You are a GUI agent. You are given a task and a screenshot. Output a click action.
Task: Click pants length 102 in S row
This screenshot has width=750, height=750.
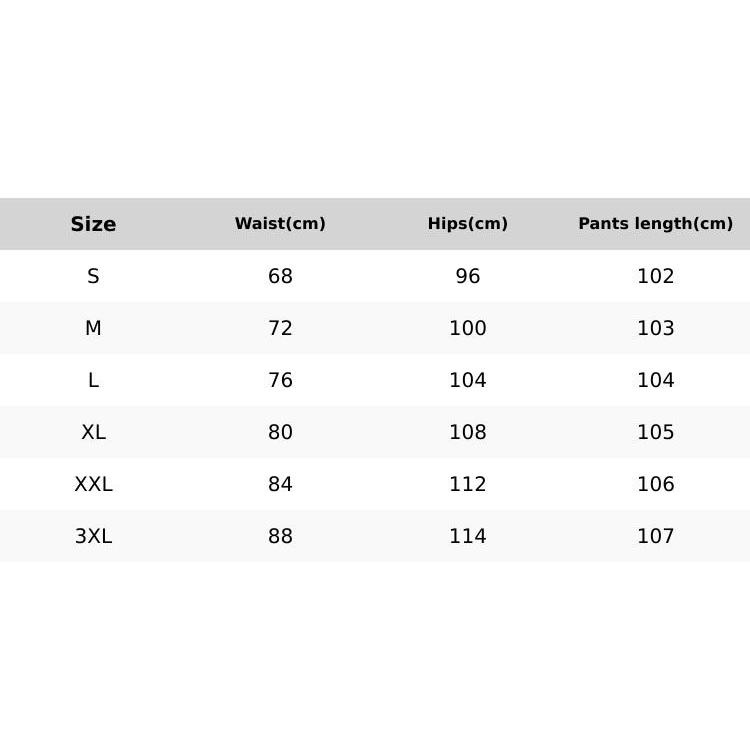pos(656,276)
